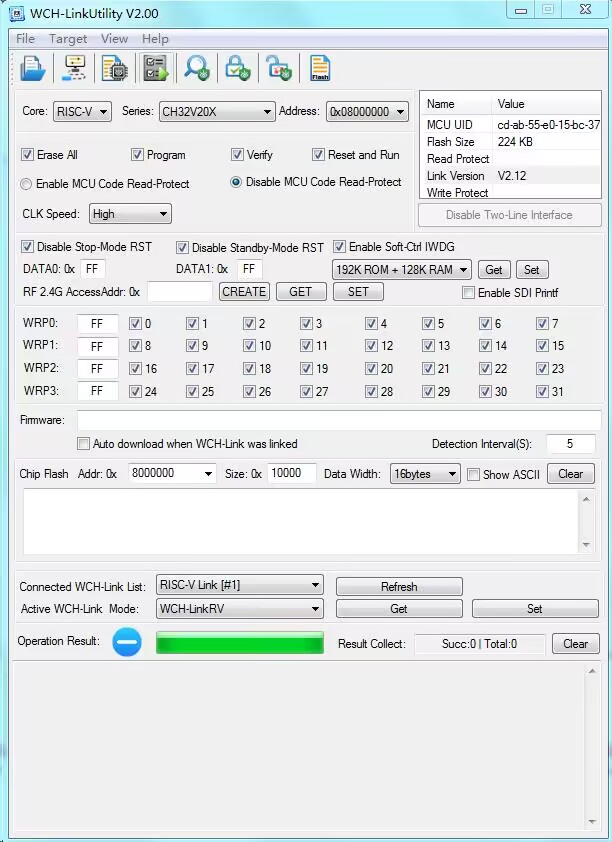This screenshot has width=612, height=842.
Task: Click Disable Two-Line Interface button
Action: point(509,215)
